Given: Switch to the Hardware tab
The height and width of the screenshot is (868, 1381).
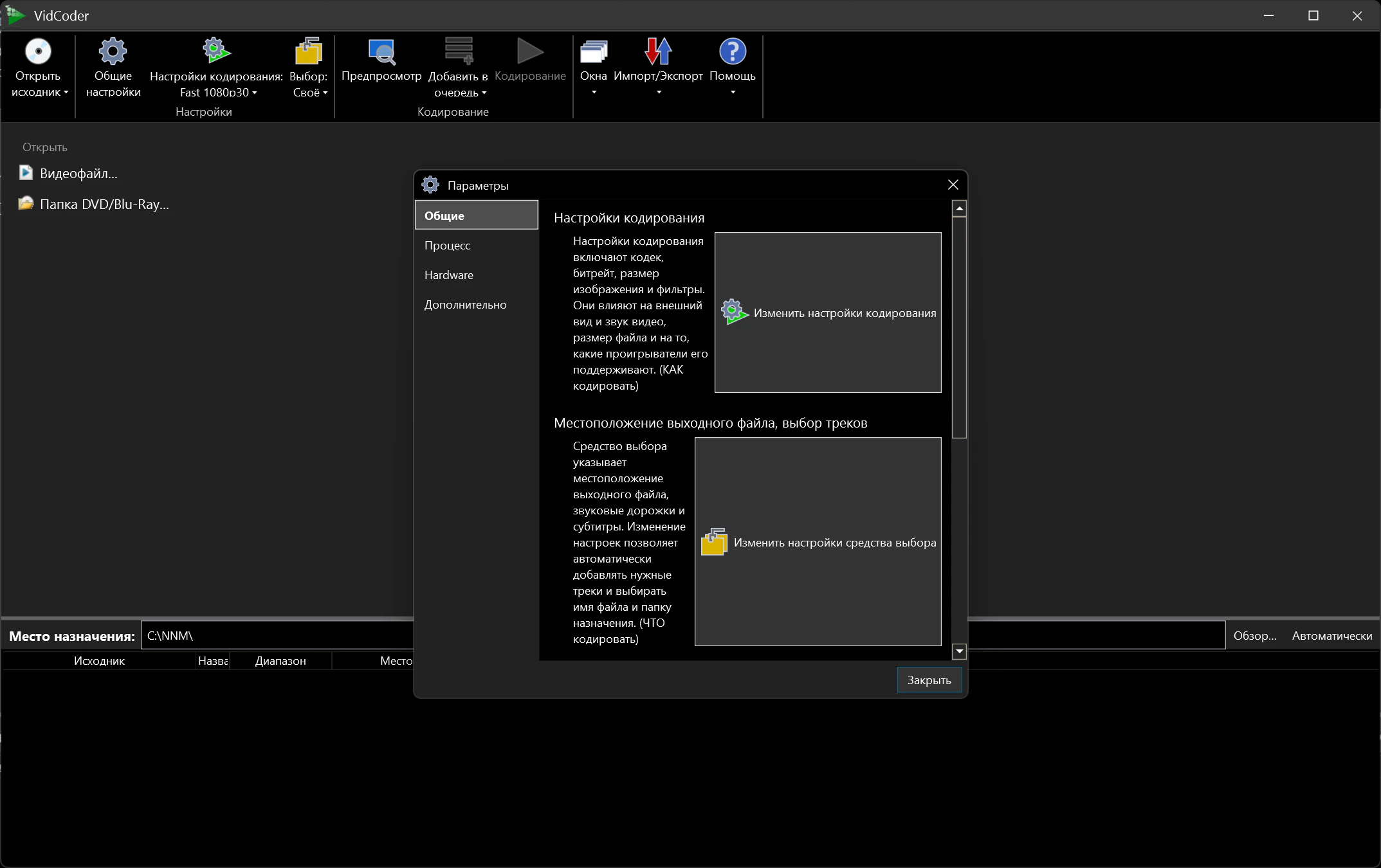Looking at the screenshot, I should point(448,275).
